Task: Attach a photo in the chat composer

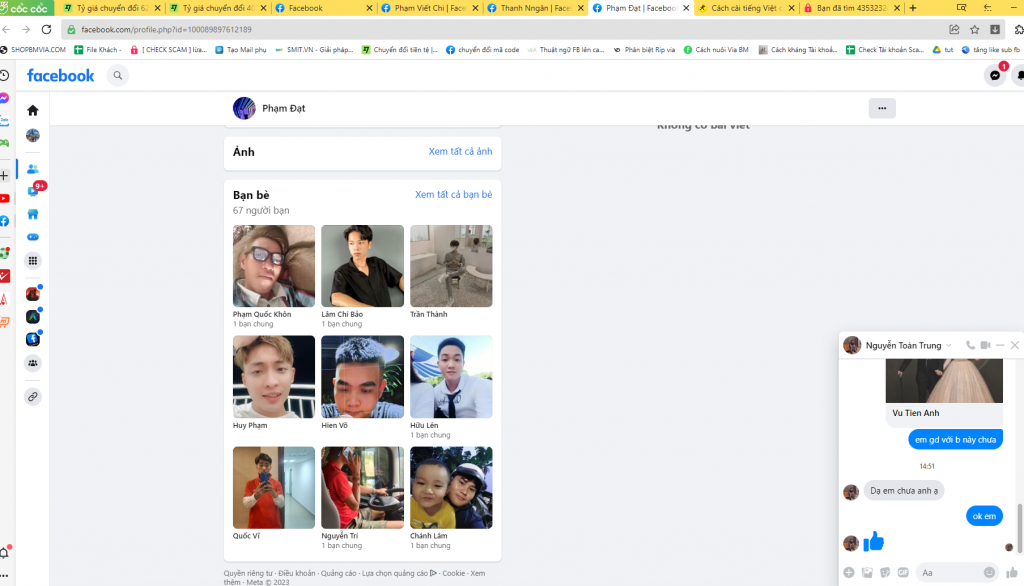Action: pyautogui.click(x=867, y=572)
